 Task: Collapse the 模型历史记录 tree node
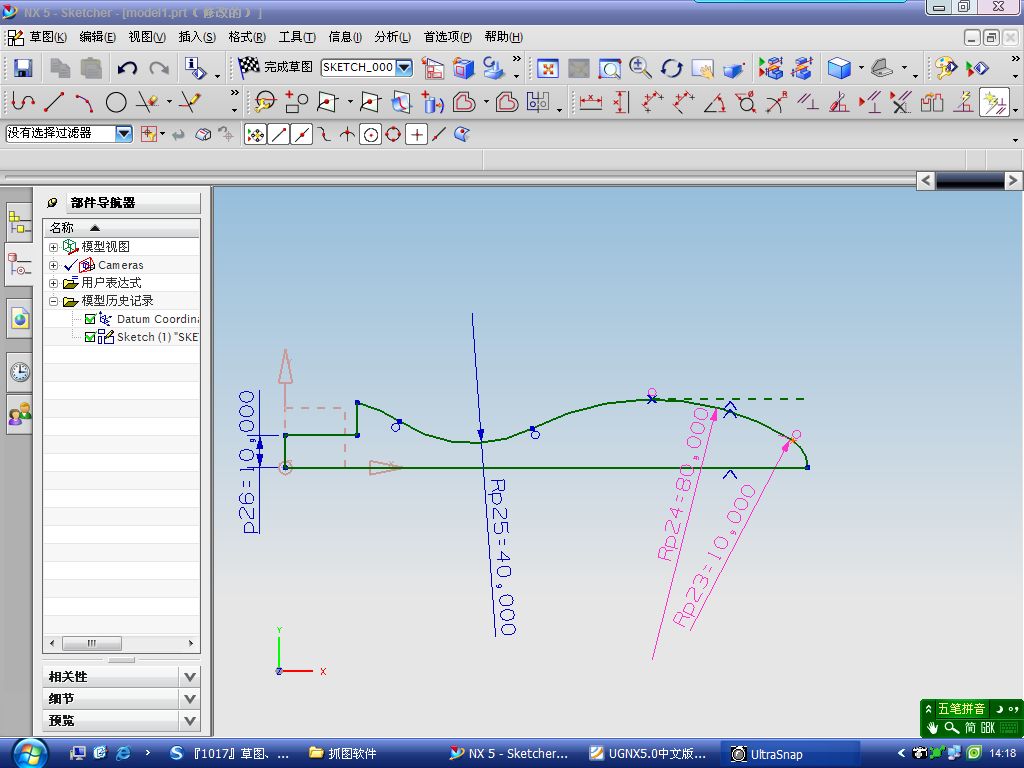(54, 301)
